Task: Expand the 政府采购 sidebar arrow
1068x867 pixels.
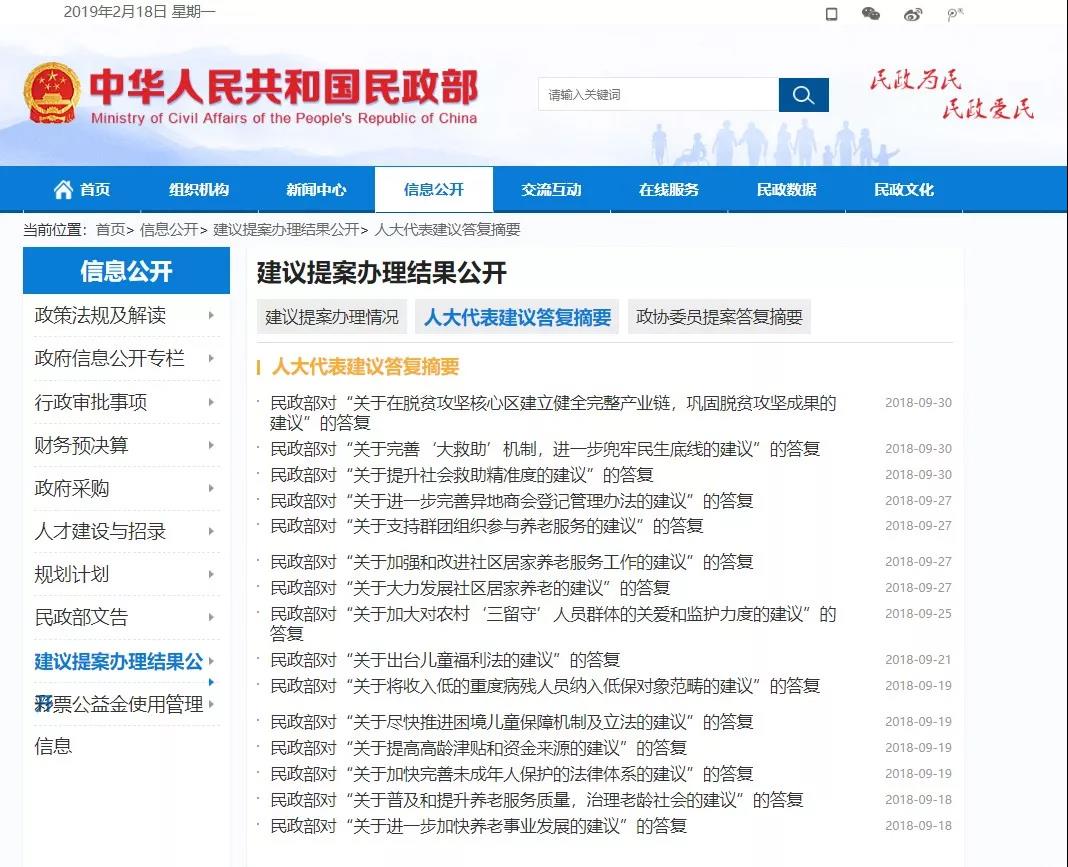Action: click(211, 489)
